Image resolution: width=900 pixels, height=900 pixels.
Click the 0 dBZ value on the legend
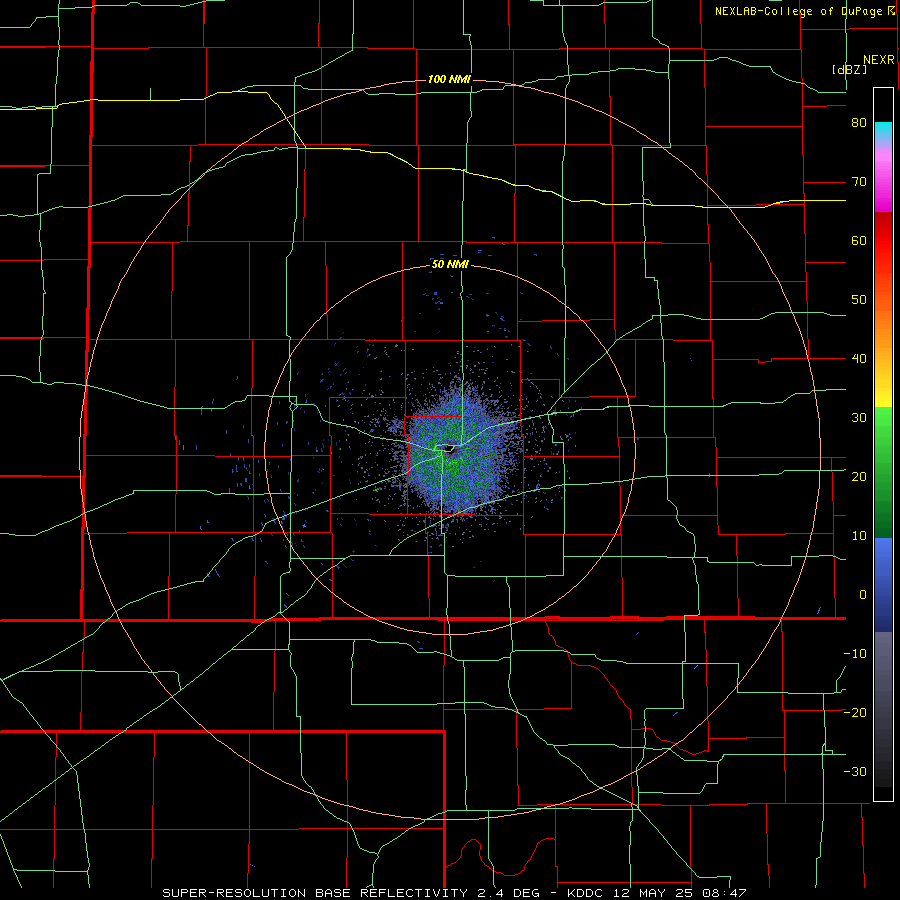tap(863, 595)
